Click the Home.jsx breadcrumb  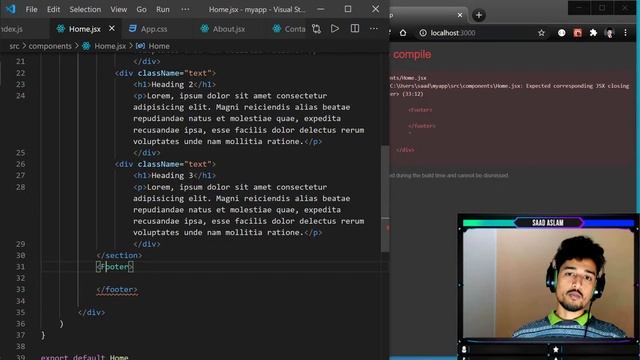[x=110, y=46]
